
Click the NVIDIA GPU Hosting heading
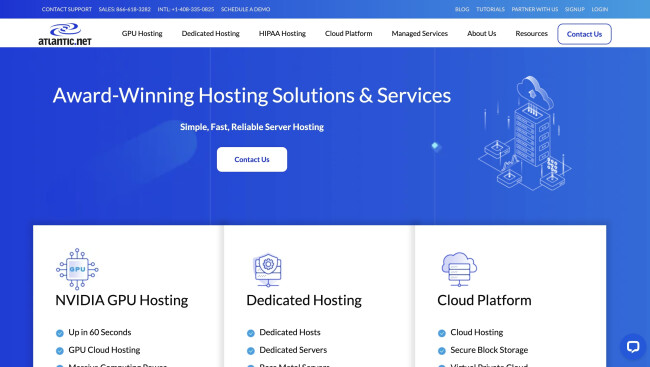[x=122, y=300]
